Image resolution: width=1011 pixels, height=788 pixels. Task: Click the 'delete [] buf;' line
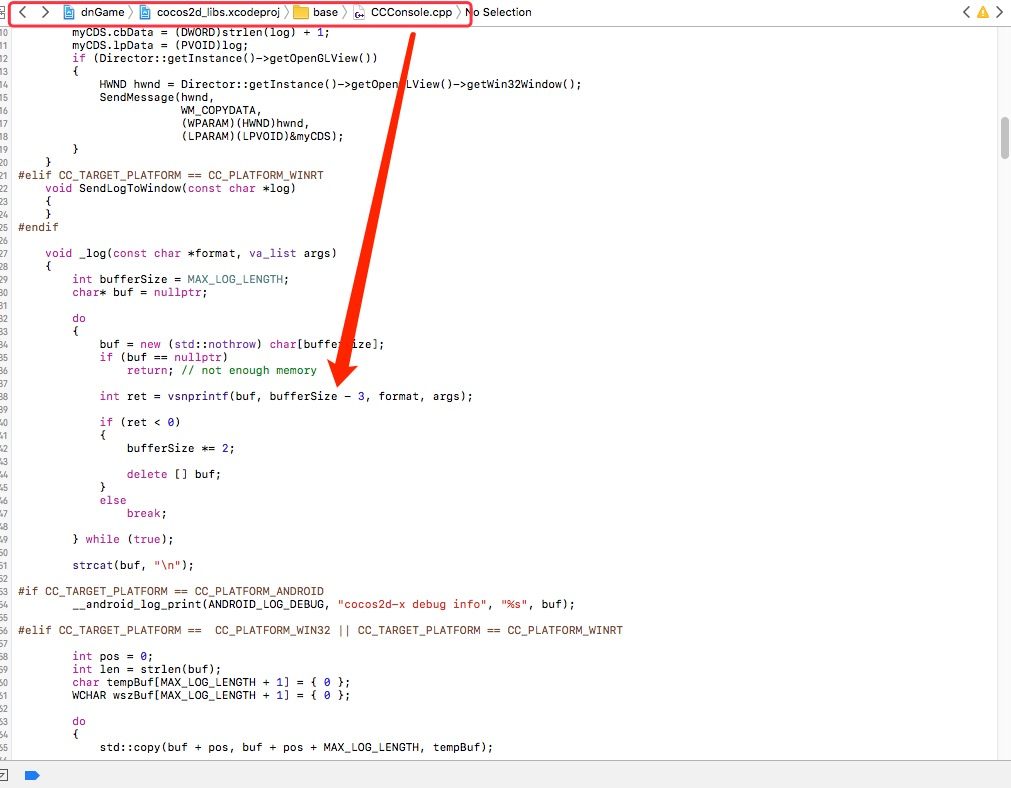pyautogui.click(x=173, y=474)
